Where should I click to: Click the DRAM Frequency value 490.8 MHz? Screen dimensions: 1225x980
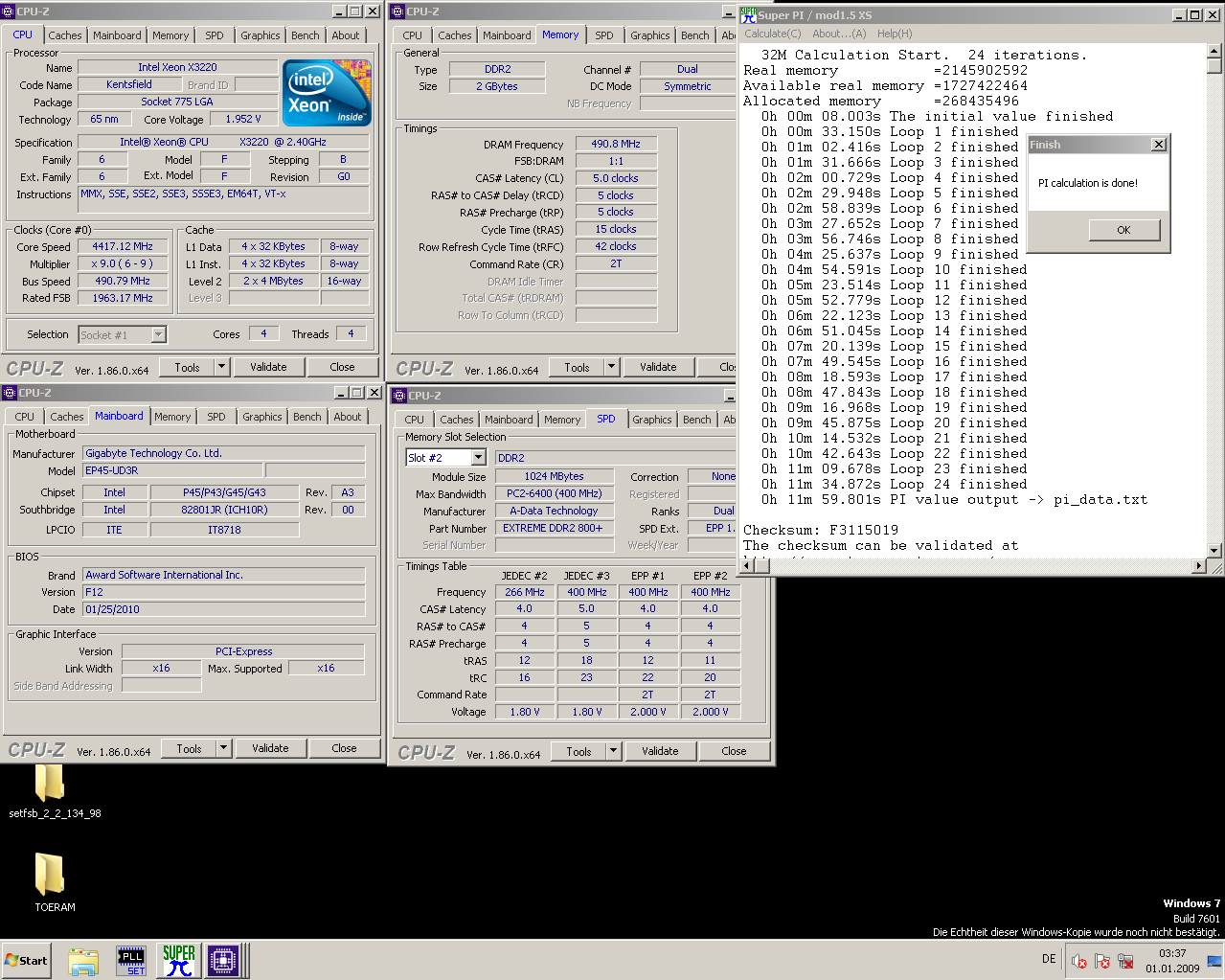(616, 144)
